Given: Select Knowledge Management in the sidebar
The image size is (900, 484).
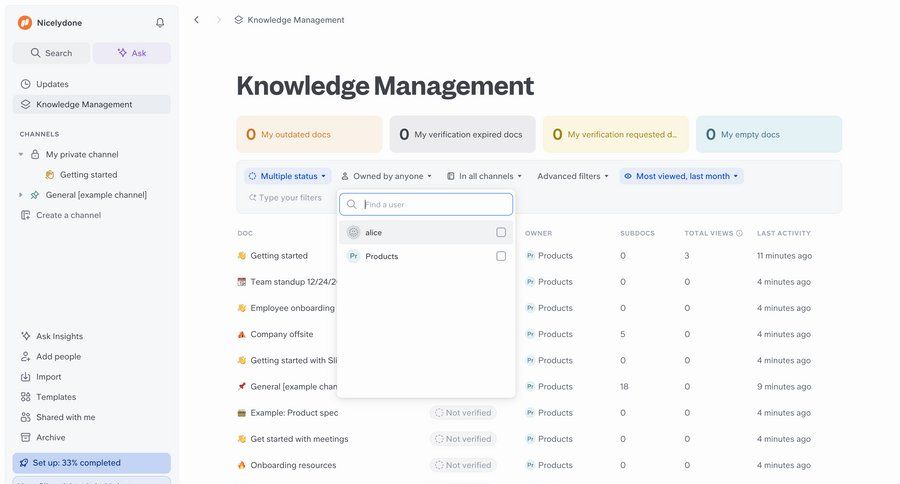Looking at the screenshot, I should pyautogui.click(x=84, y=104).
